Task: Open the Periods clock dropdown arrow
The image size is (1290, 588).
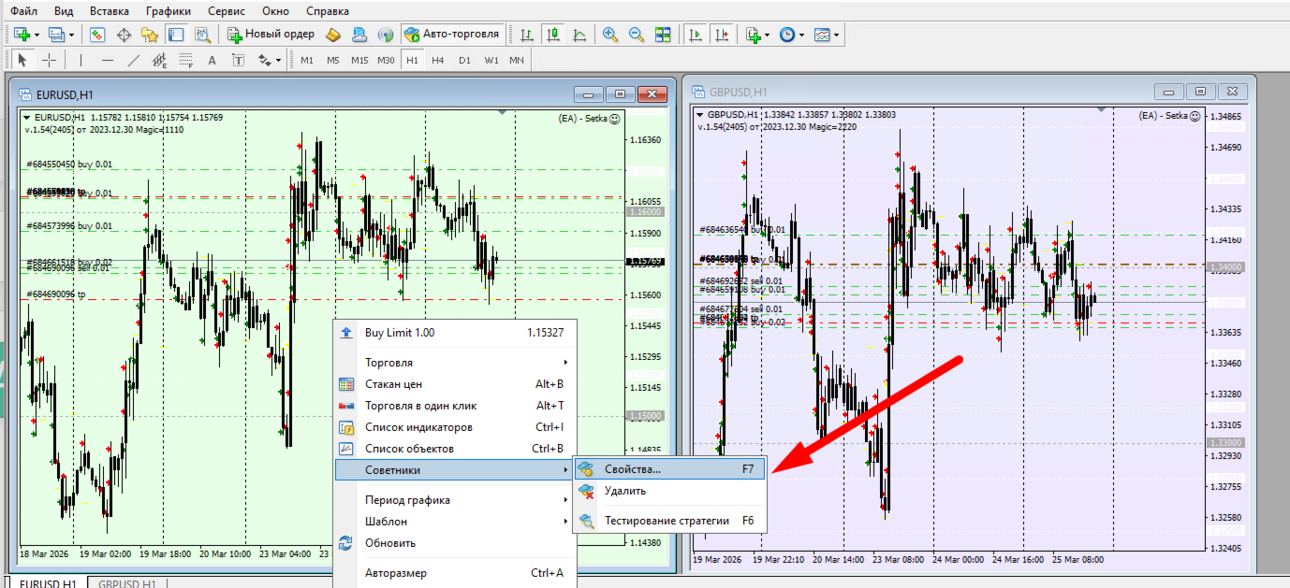Action: coord(802,35)
